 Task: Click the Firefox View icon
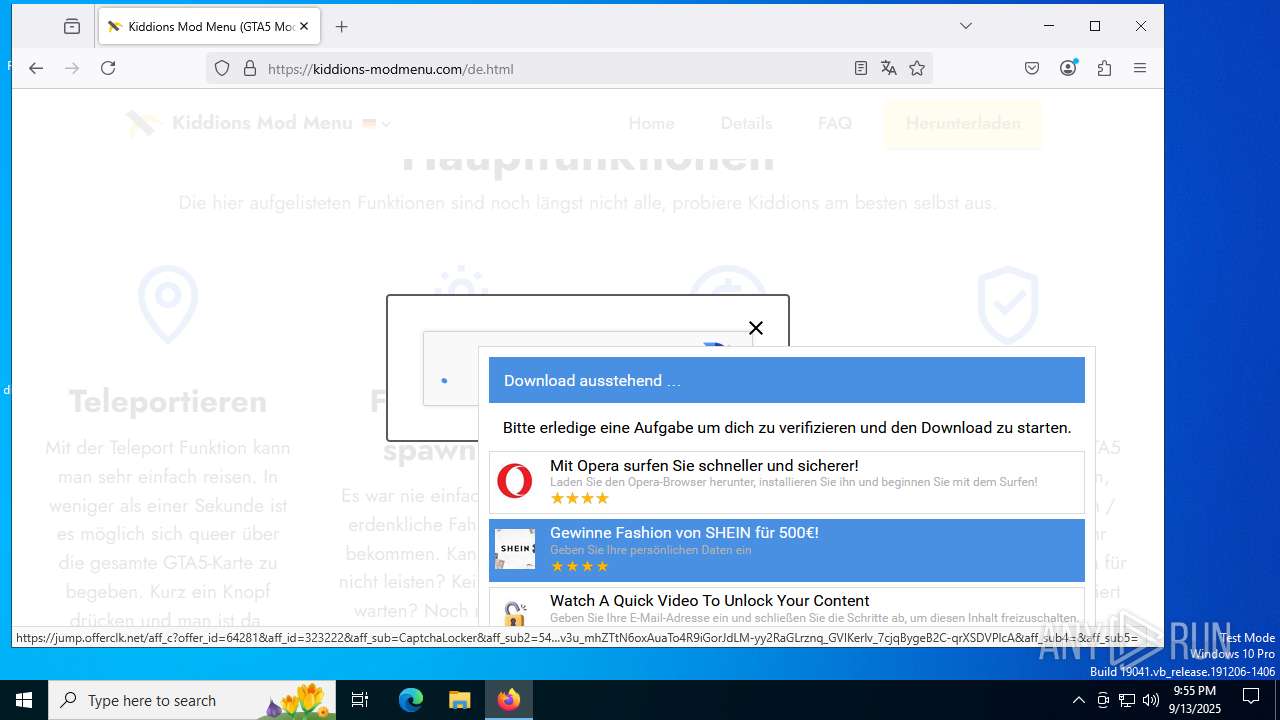tap(72, 27)
